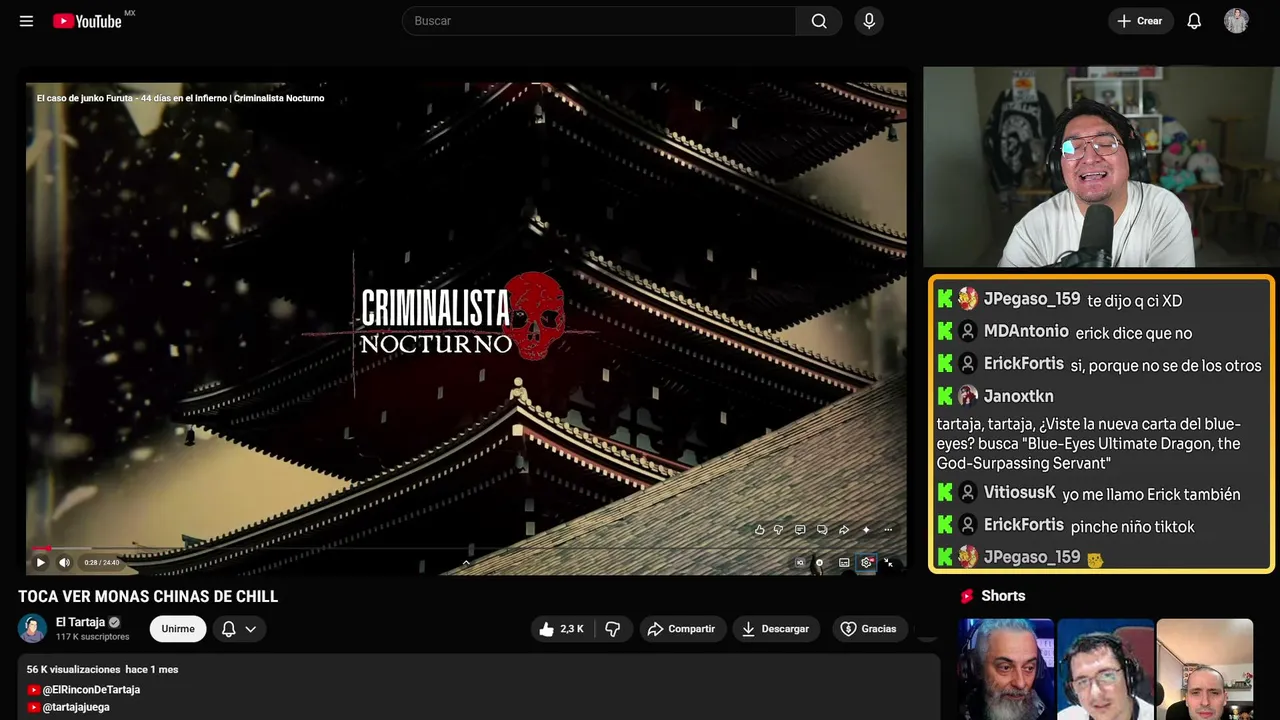Dislike the video below the player
The width and height of the screenshot is (1280, 720).
[613, 629]
